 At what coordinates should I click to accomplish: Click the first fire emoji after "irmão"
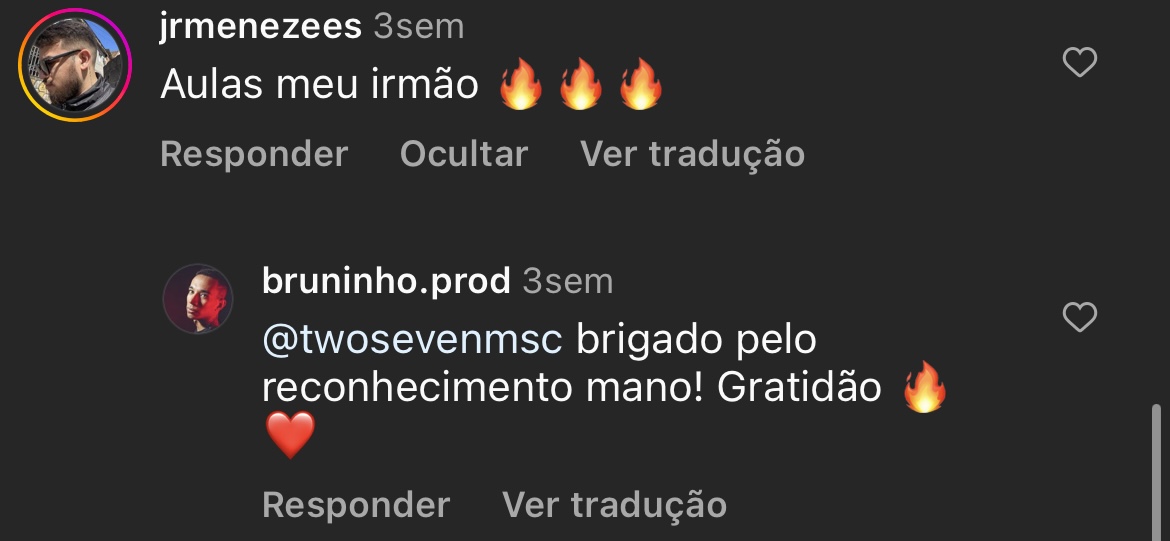tap(520, 84)
